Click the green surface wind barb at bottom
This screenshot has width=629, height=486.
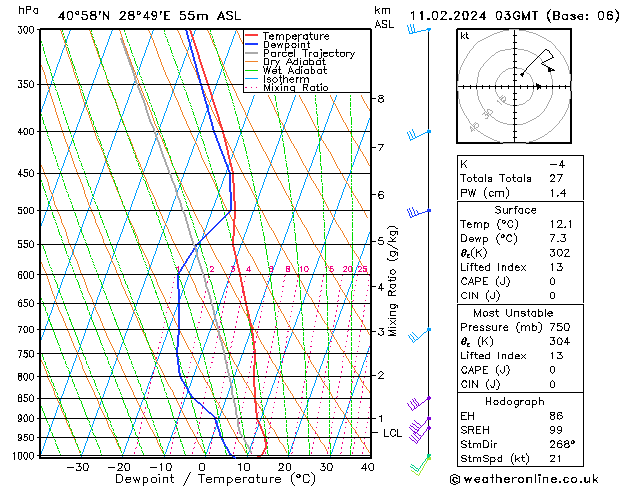tap(421, 464)
